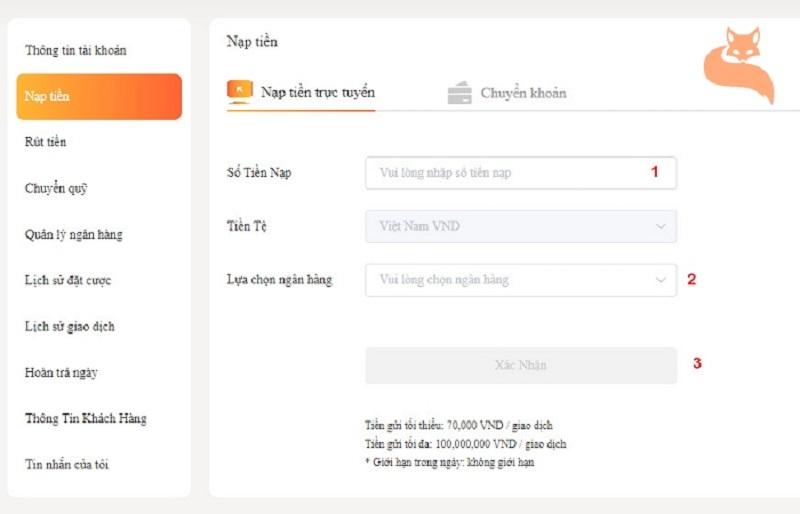Click the fox logo
Viewport: 800px width, 514px height.
739,65
